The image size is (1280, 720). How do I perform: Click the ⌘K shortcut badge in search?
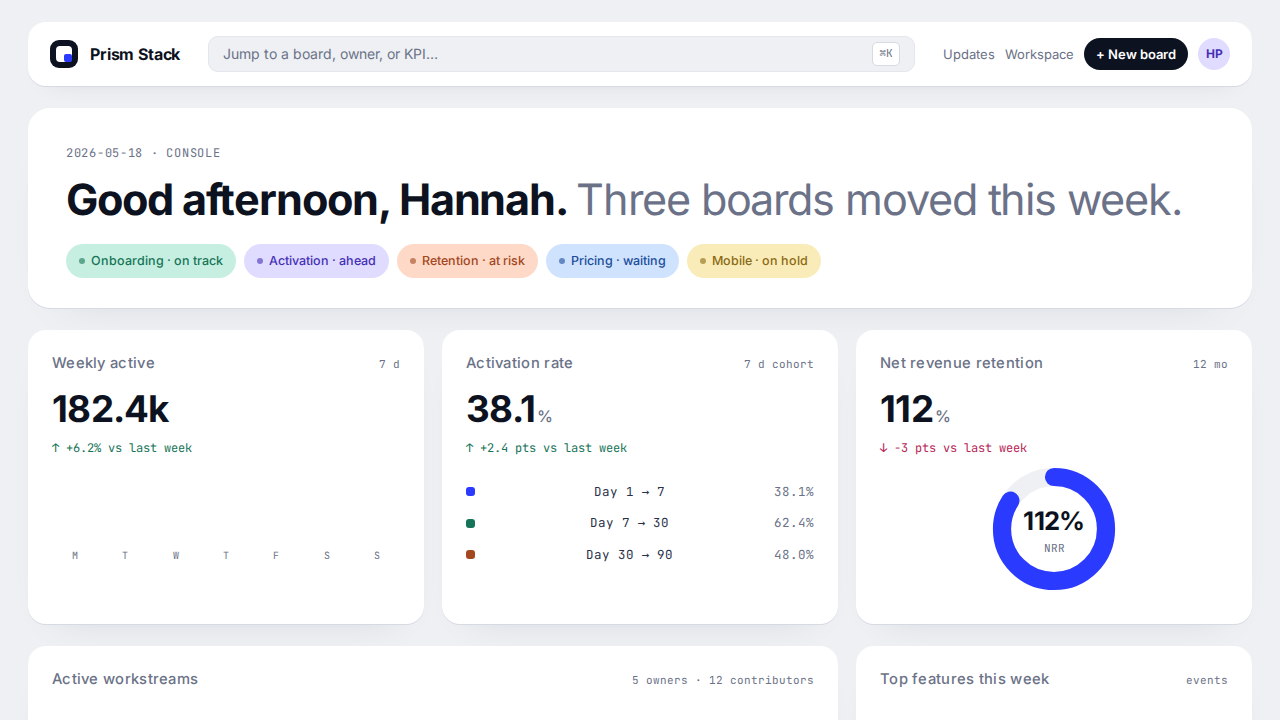pos(886,54)
